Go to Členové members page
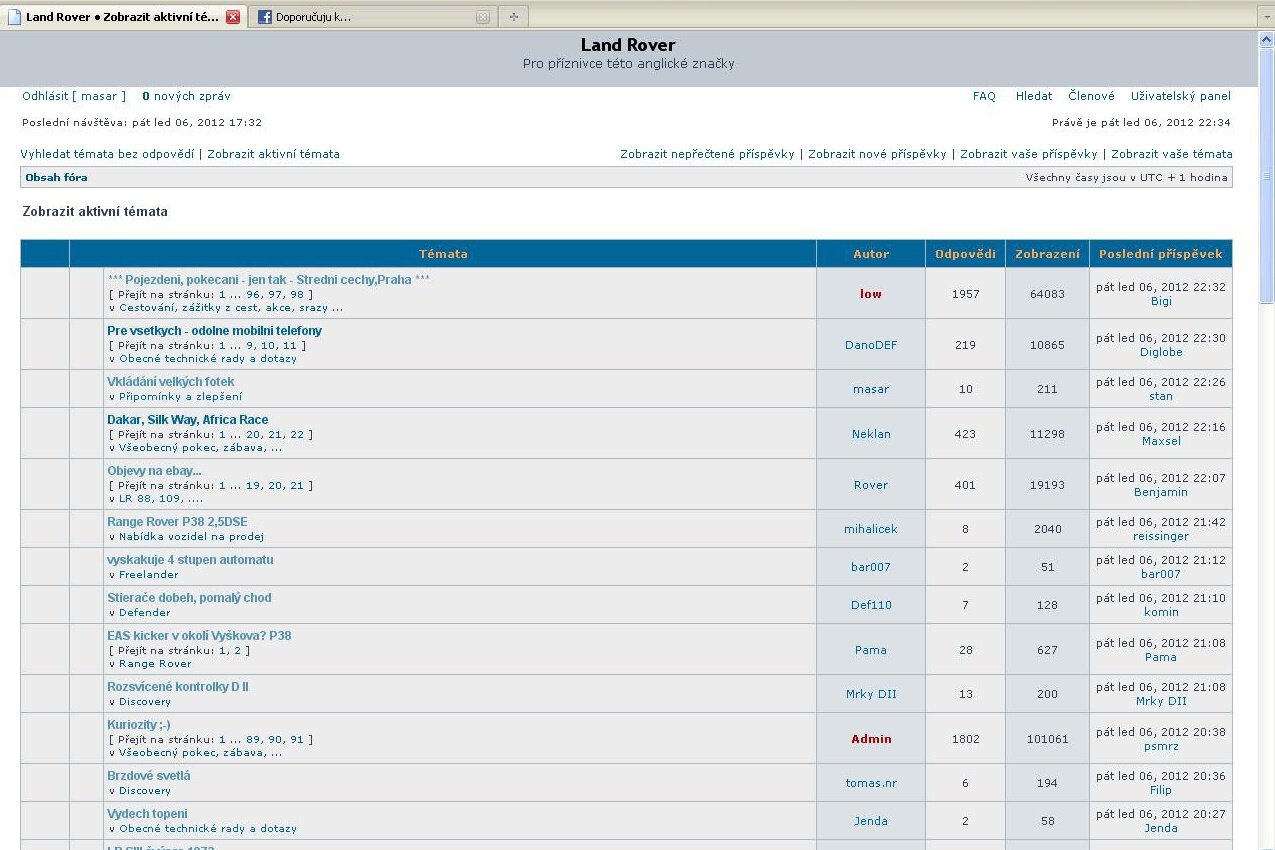This screenshot has height=850, width=1275. click(1091, 96)
